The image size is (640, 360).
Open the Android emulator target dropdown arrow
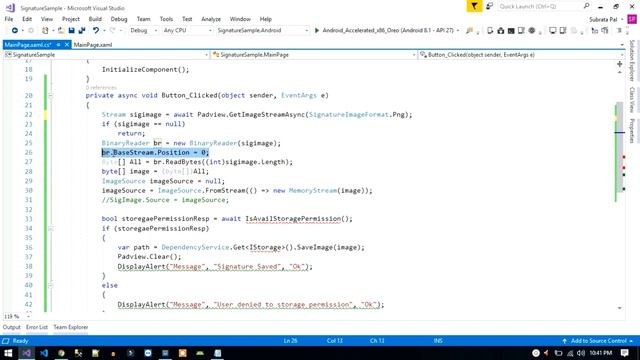pos(458,31)
